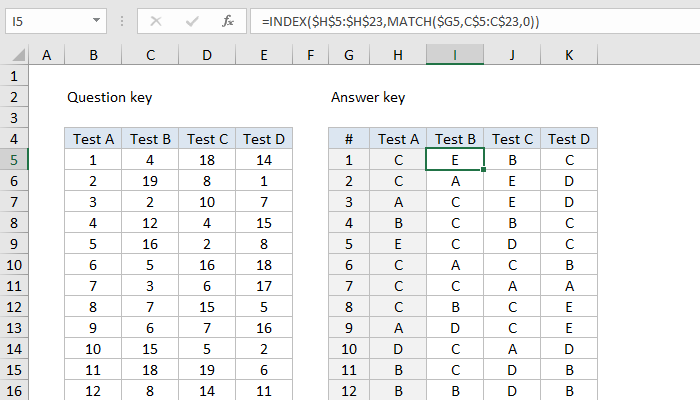Select column G header
Viewport: 700px width, 400px height.
click(349, 55)
